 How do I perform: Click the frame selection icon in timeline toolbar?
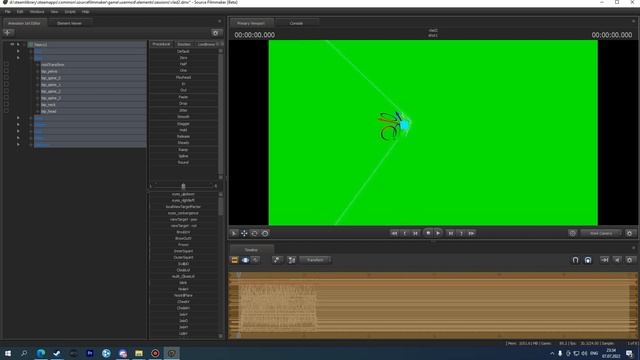291,260
